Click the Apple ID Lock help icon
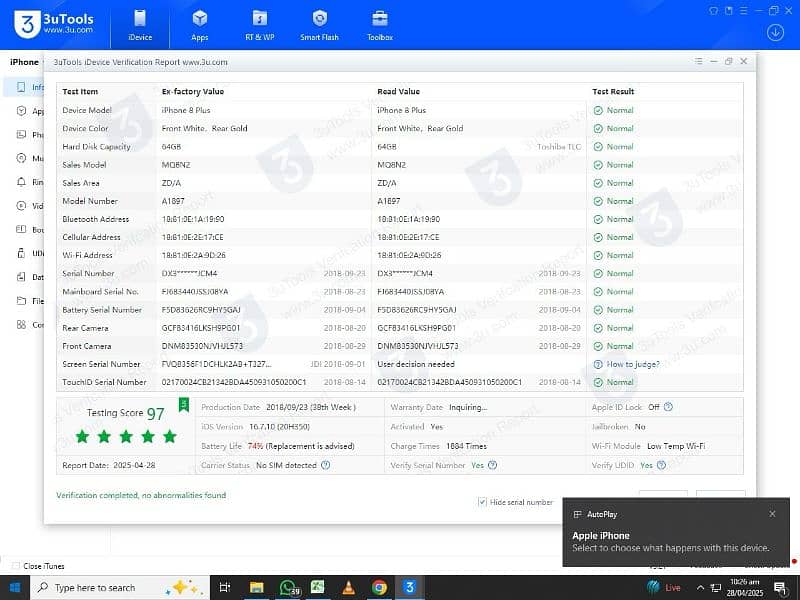Viewport: 800px width, 600px height. coord(668,407)
